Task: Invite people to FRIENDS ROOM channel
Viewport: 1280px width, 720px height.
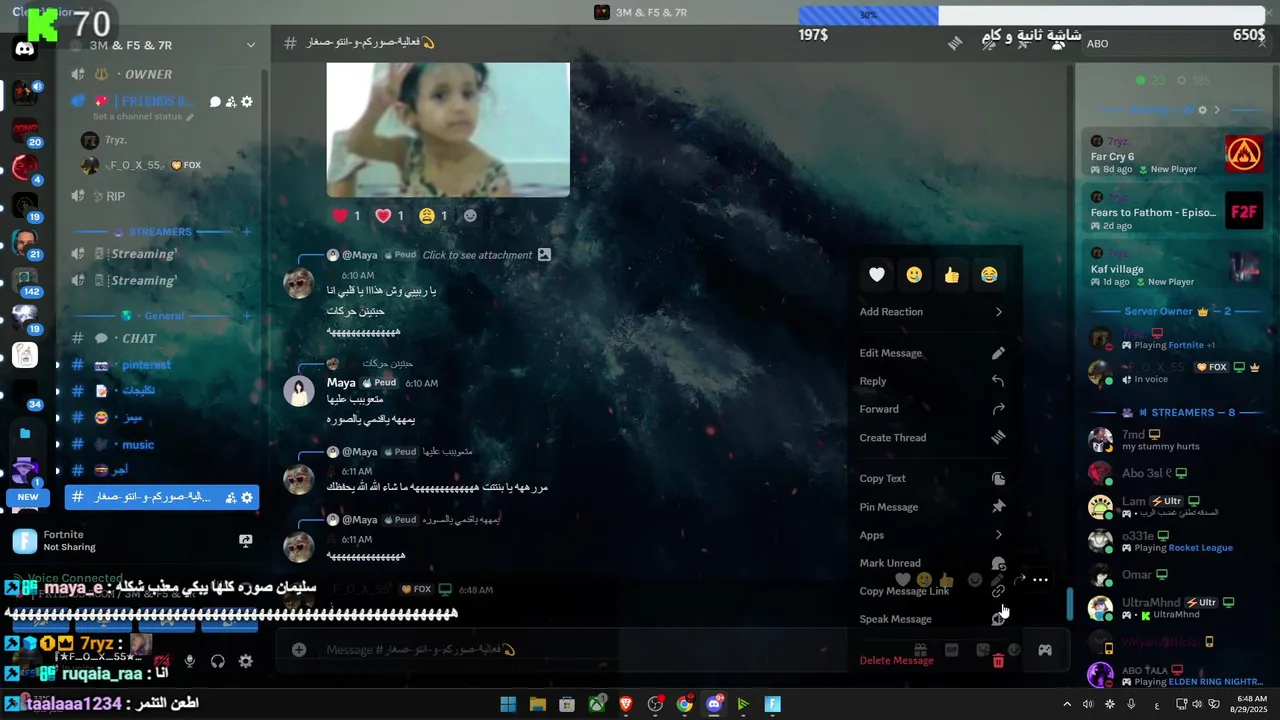Action: coord(231,102)
